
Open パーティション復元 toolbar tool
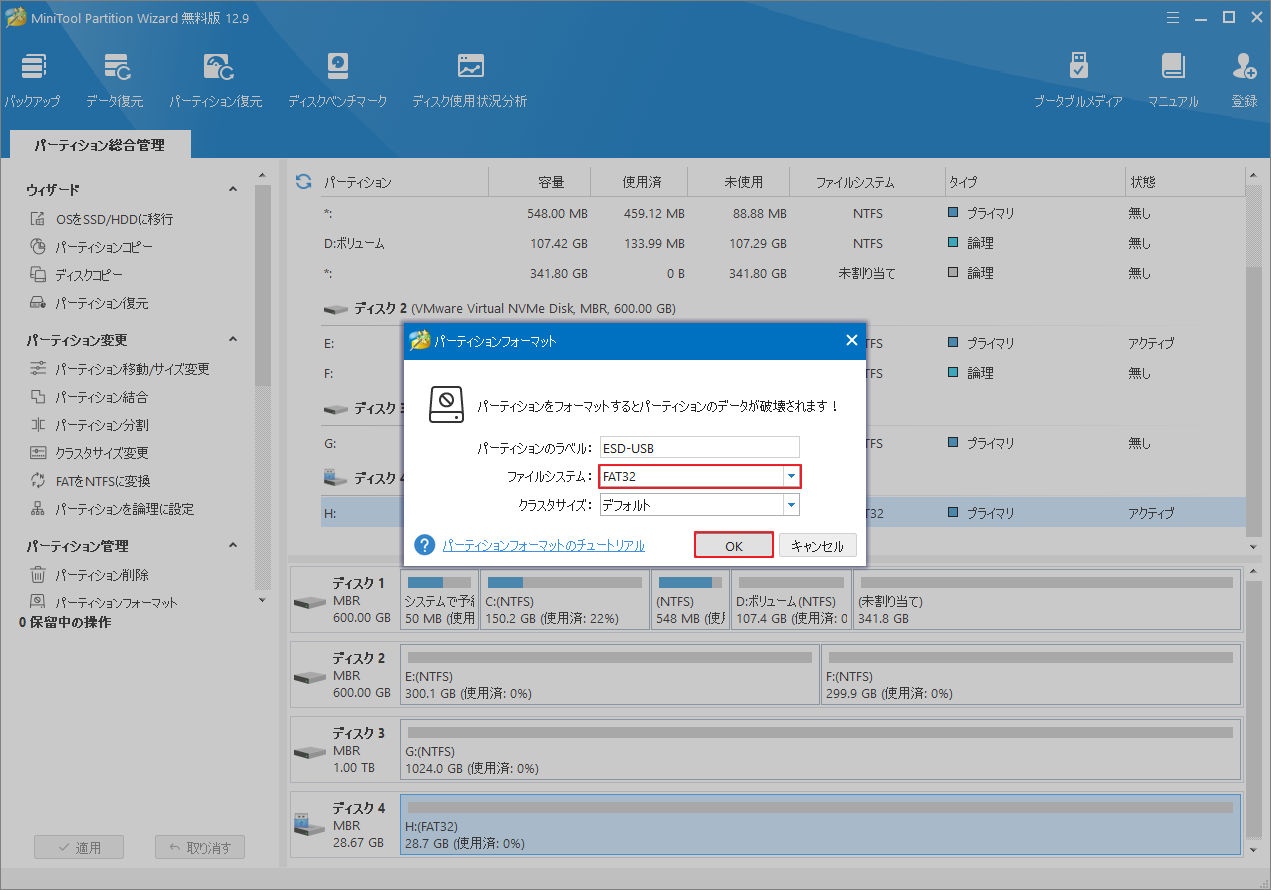[x=216, y=80]
